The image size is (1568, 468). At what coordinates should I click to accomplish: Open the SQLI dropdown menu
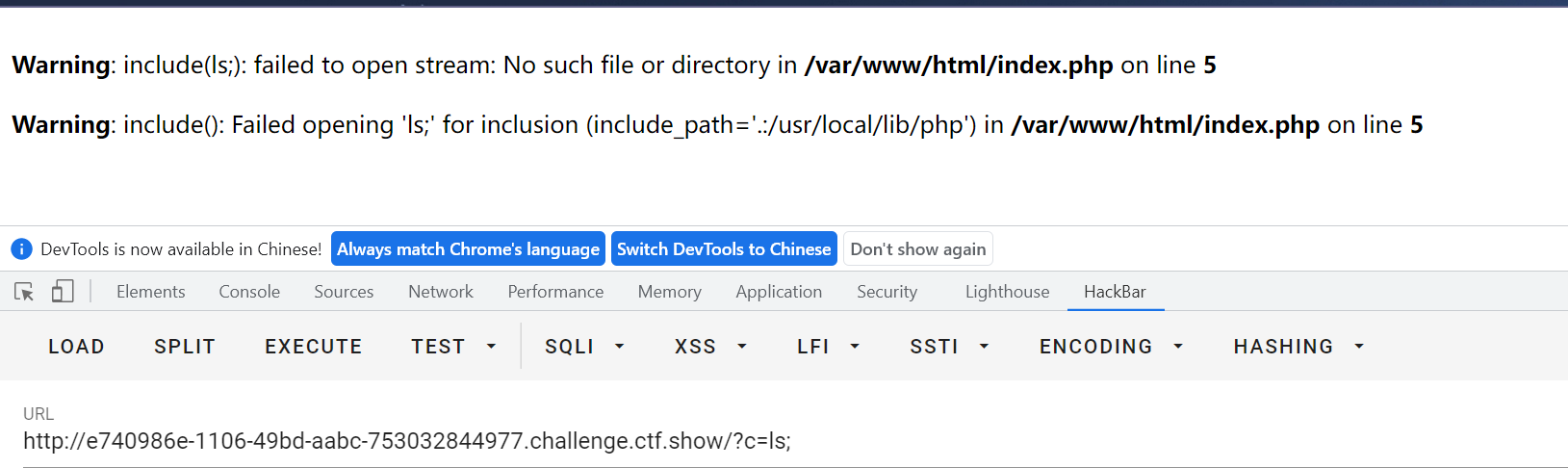point(584,347)
